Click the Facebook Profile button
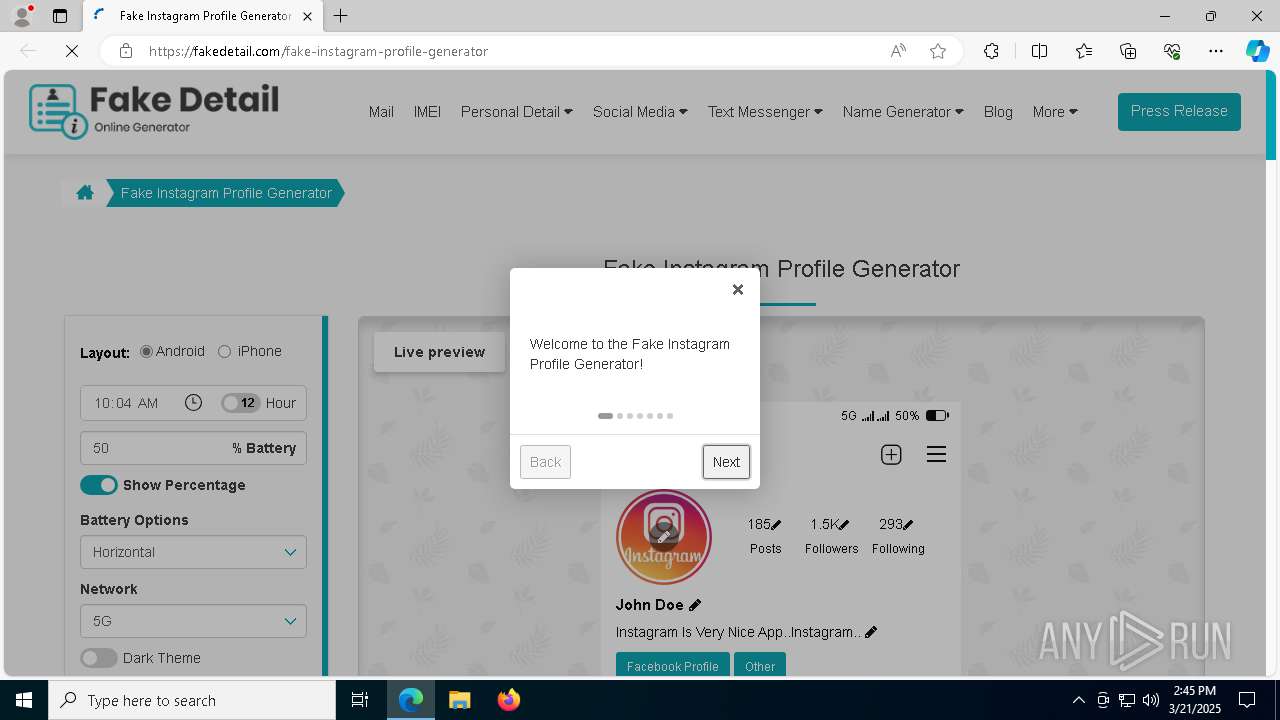Image resolution: width=1280 pixels, height=720 pixels. tap(672, 666)
